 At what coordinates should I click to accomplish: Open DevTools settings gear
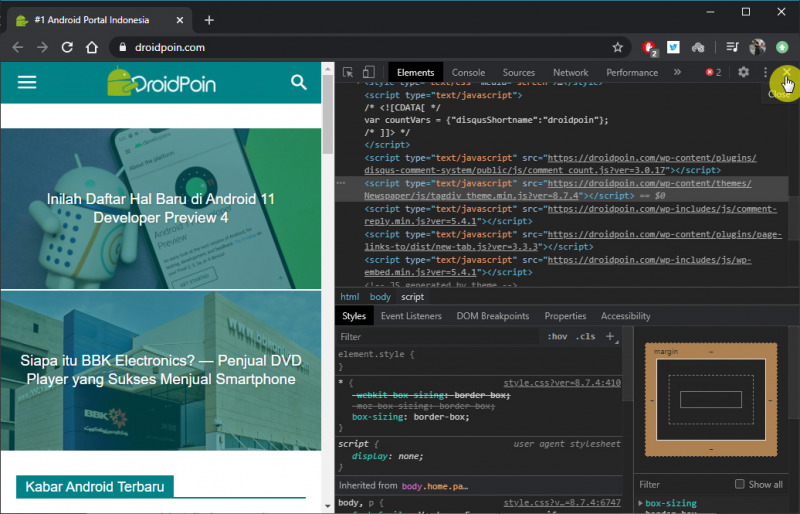click(x=743, y=72)
